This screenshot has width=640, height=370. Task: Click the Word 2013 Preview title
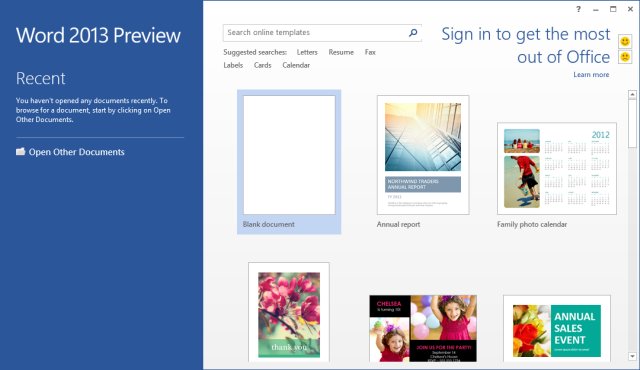tap(98, 35)
